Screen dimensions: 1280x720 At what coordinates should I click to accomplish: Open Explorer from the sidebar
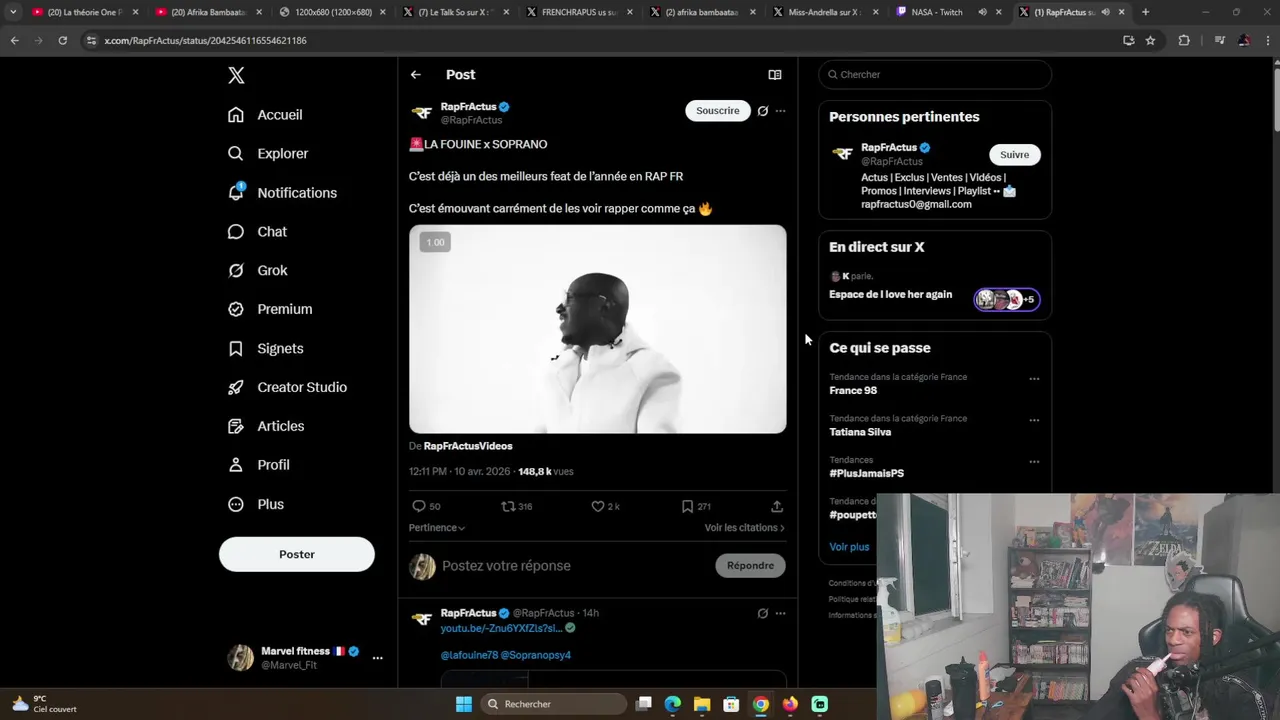pos(268,154)
